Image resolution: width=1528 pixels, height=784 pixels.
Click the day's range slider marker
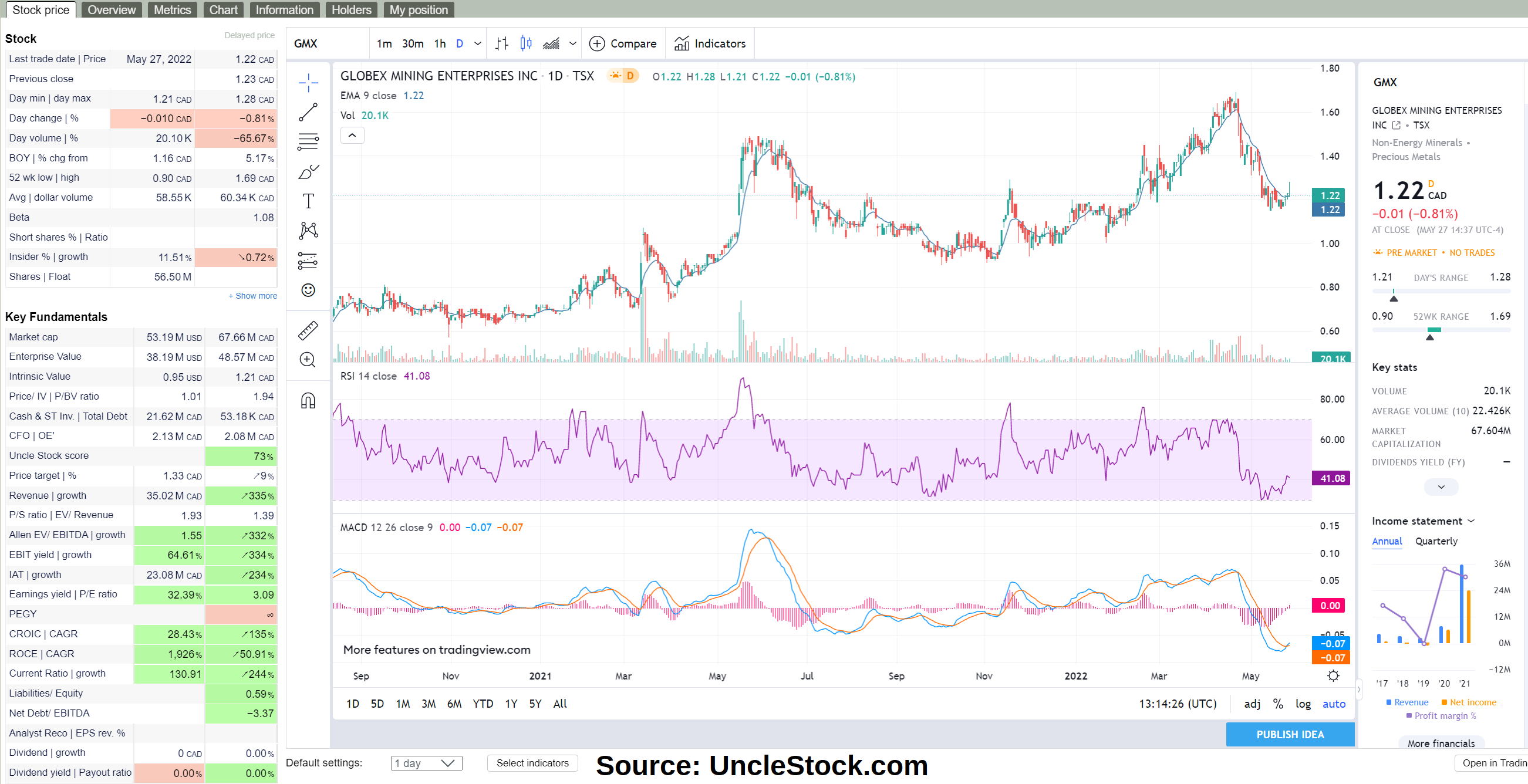click(x=1394, y=298)
